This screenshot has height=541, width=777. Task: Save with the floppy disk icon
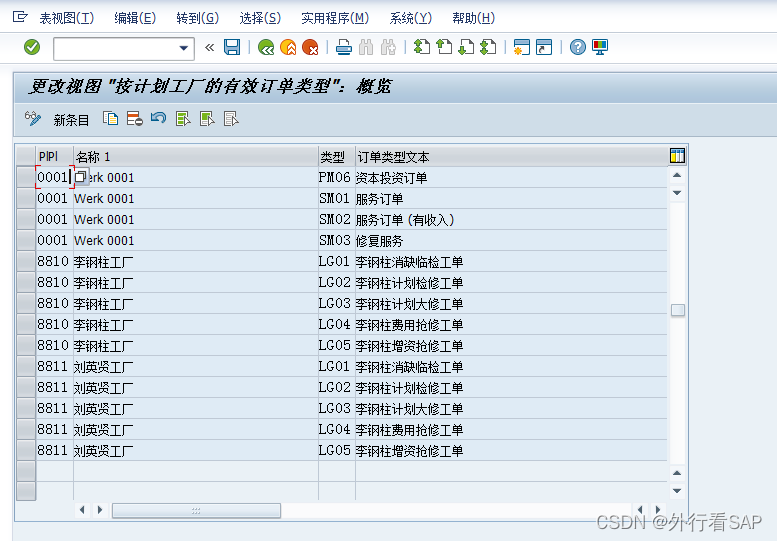[x=232, y=48]
